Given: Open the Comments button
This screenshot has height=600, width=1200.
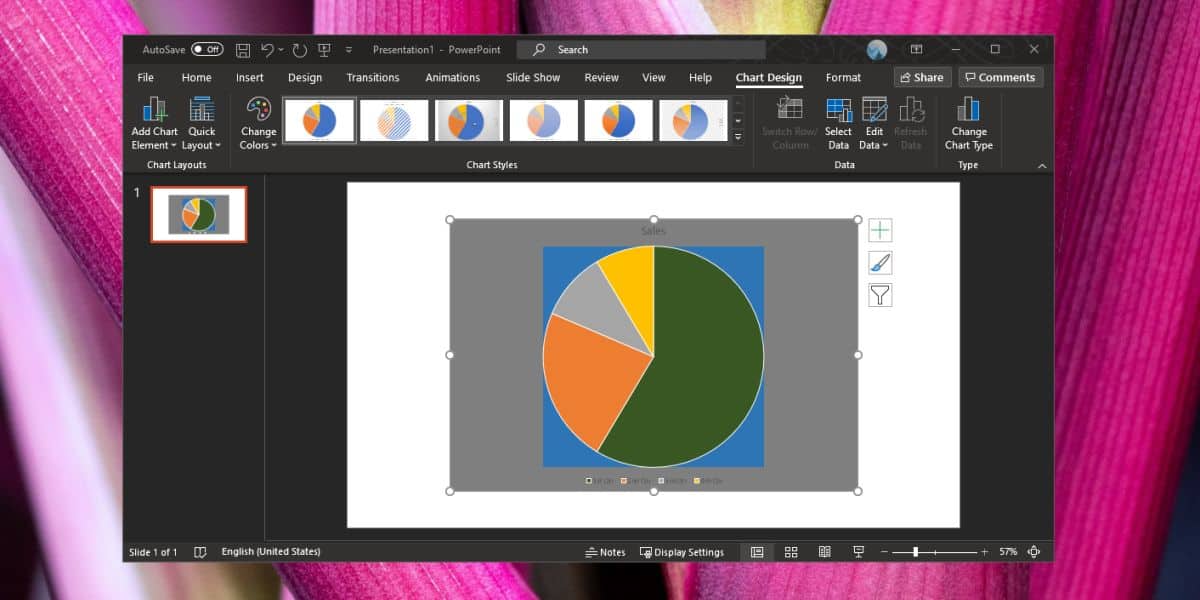Looking at the screenshot, I should tap(1000, 77).
